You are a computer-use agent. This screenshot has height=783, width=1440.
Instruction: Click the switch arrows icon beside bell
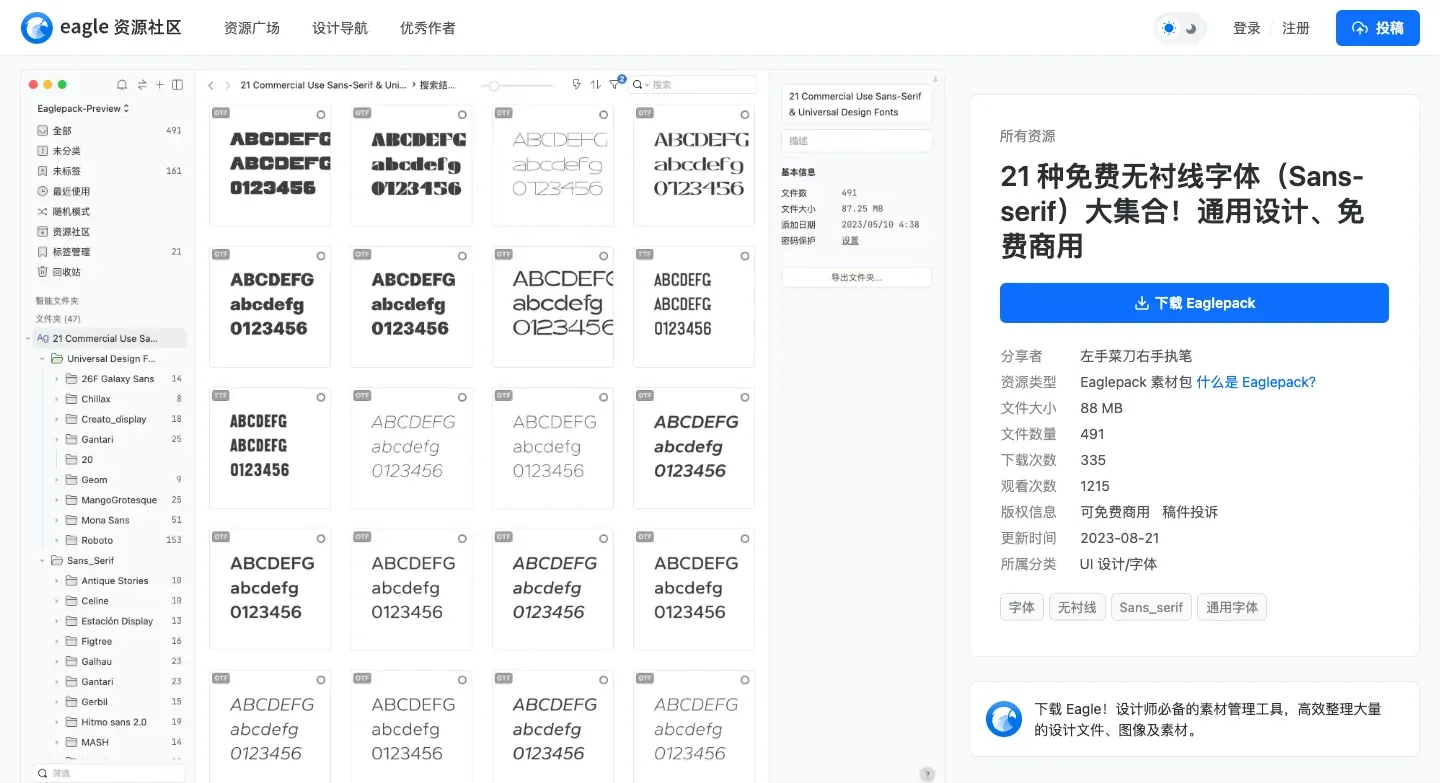[141, 85]
